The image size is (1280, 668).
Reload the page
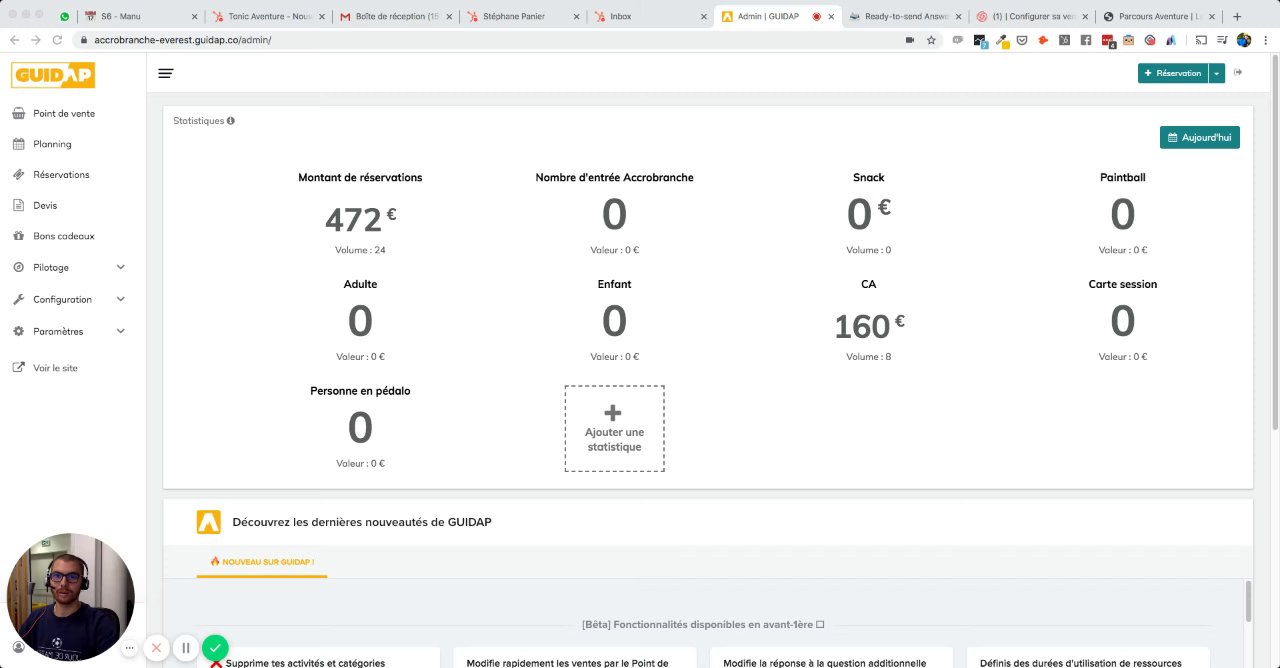click(57, 40)
